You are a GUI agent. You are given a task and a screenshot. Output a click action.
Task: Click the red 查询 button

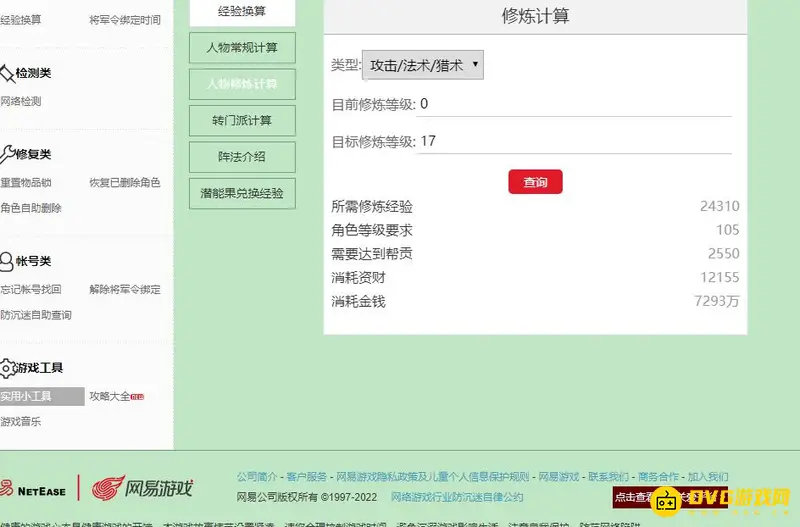tap(535, 182)
